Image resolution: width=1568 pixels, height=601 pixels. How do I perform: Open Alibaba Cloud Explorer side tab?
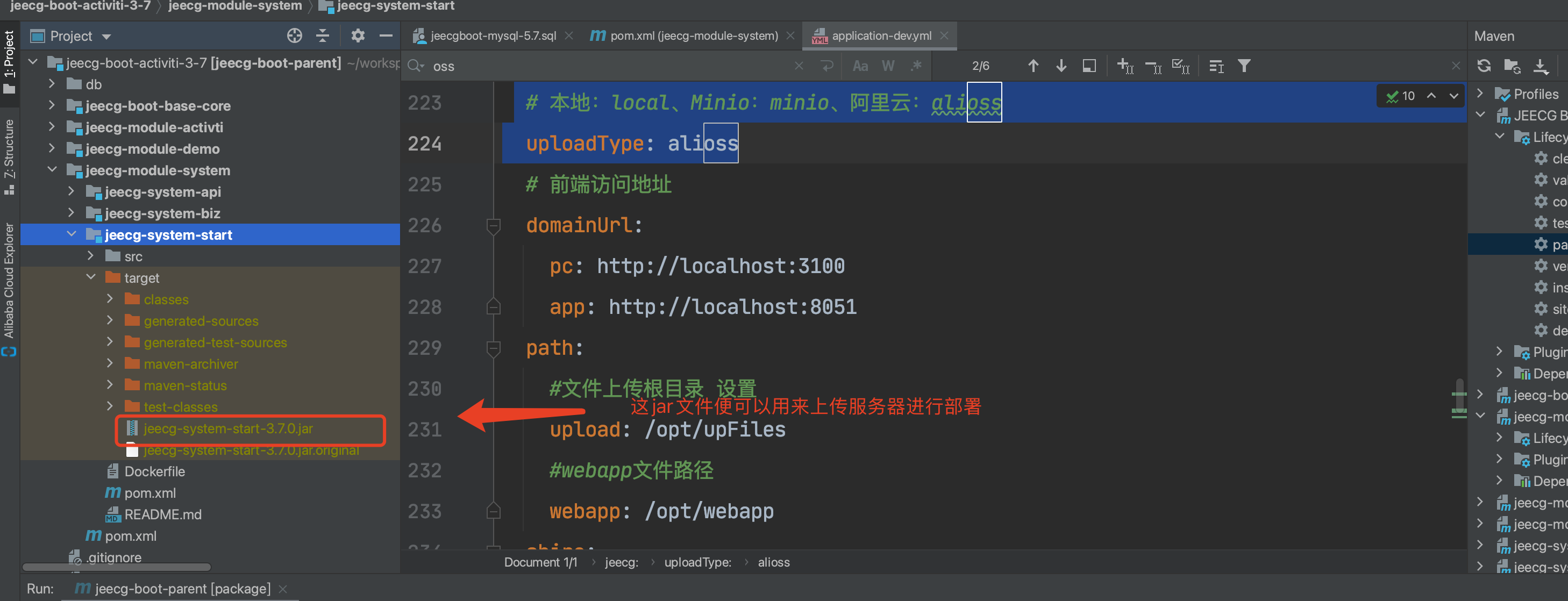9,289
